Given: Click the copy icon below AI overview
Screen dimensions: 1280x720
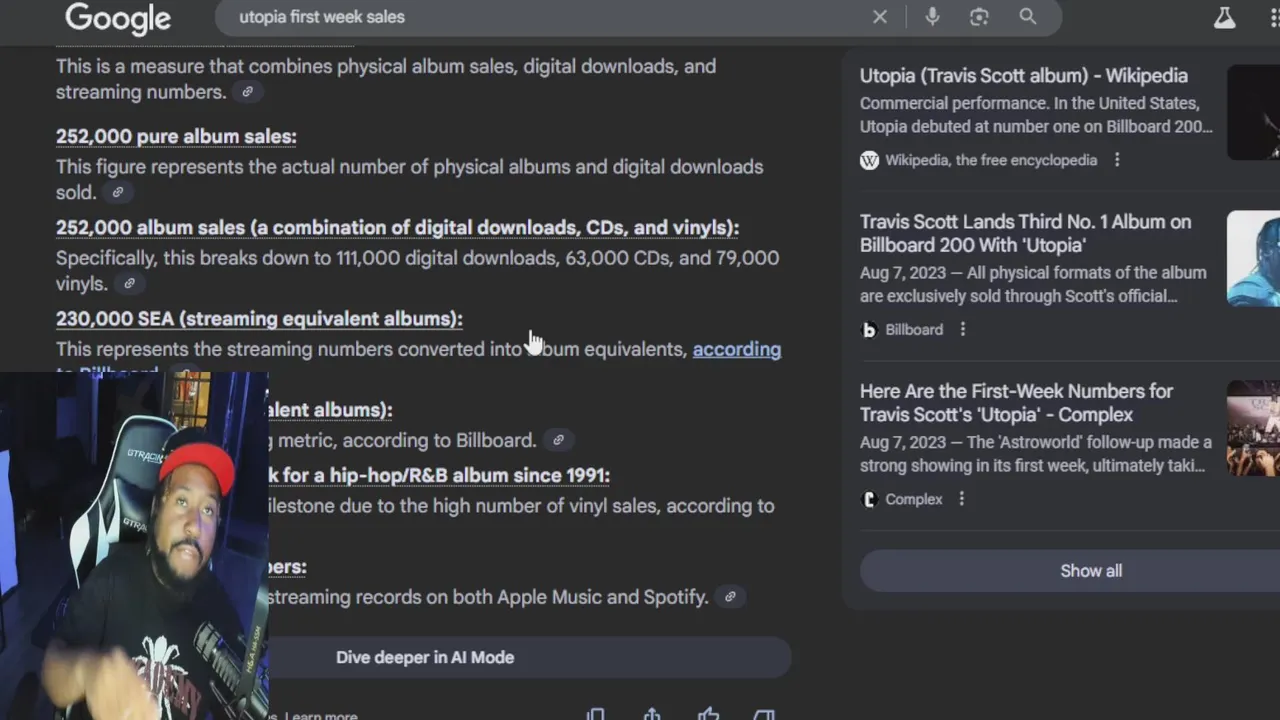Looking at the screenshot, I should click(596, 714).
